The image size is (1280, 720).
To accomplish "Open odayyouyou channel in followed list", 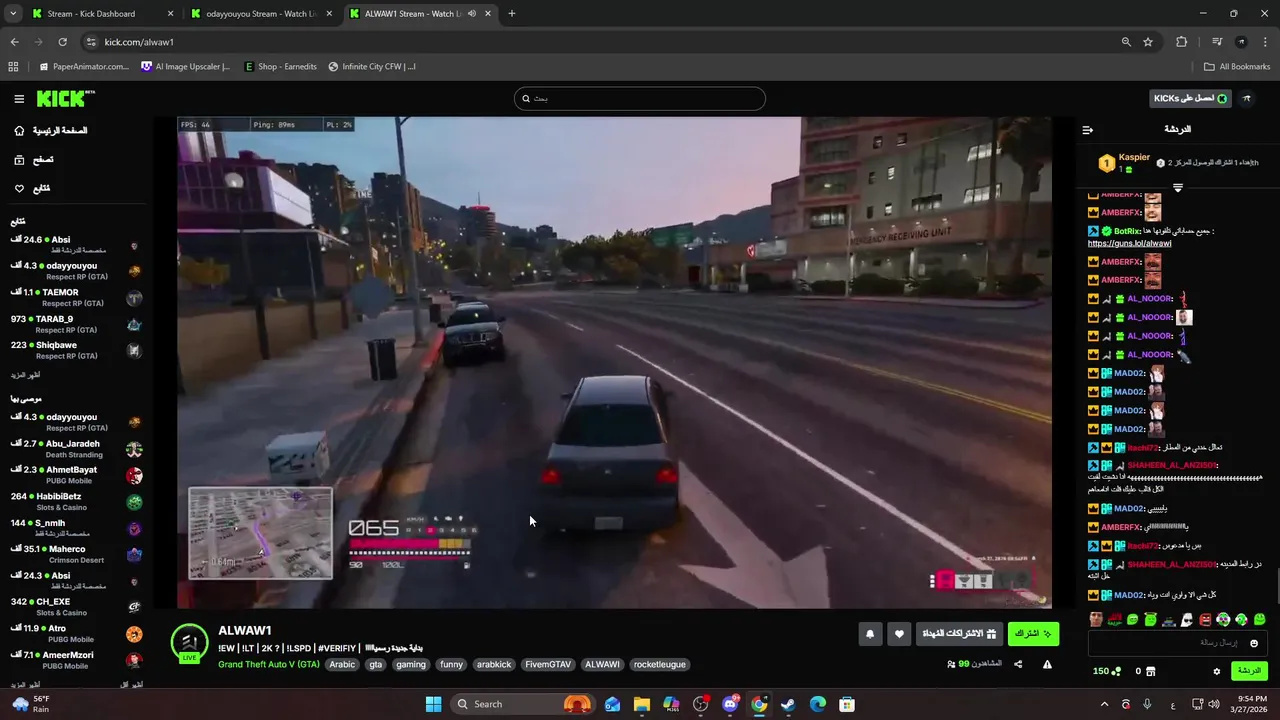I will click(x=76, y=271).
